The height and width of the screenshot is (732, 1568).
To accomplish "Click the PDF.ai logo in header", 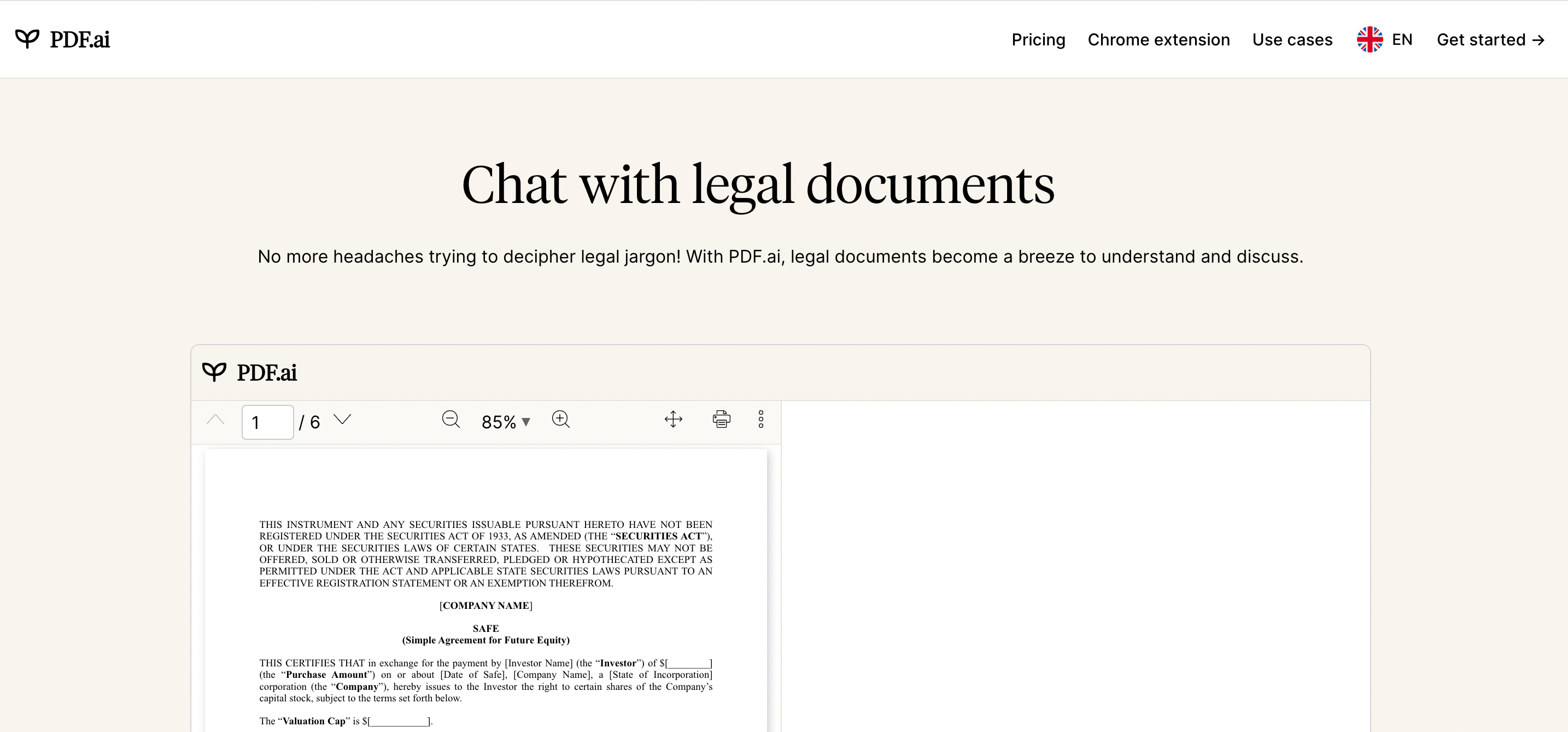I will pyautogui.click(x=63, y=39).
